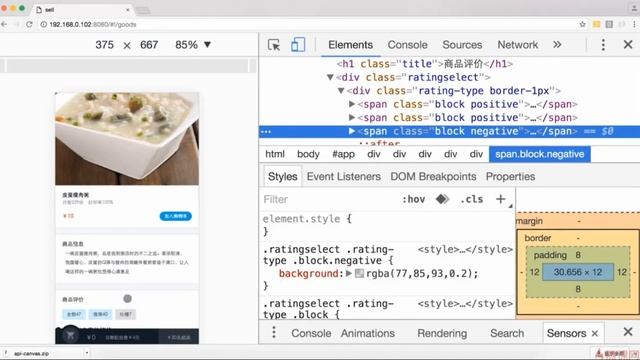The image size is (640, 360).
Task: Tap the shopping cart icon in footer
Action: coord(71,336)
